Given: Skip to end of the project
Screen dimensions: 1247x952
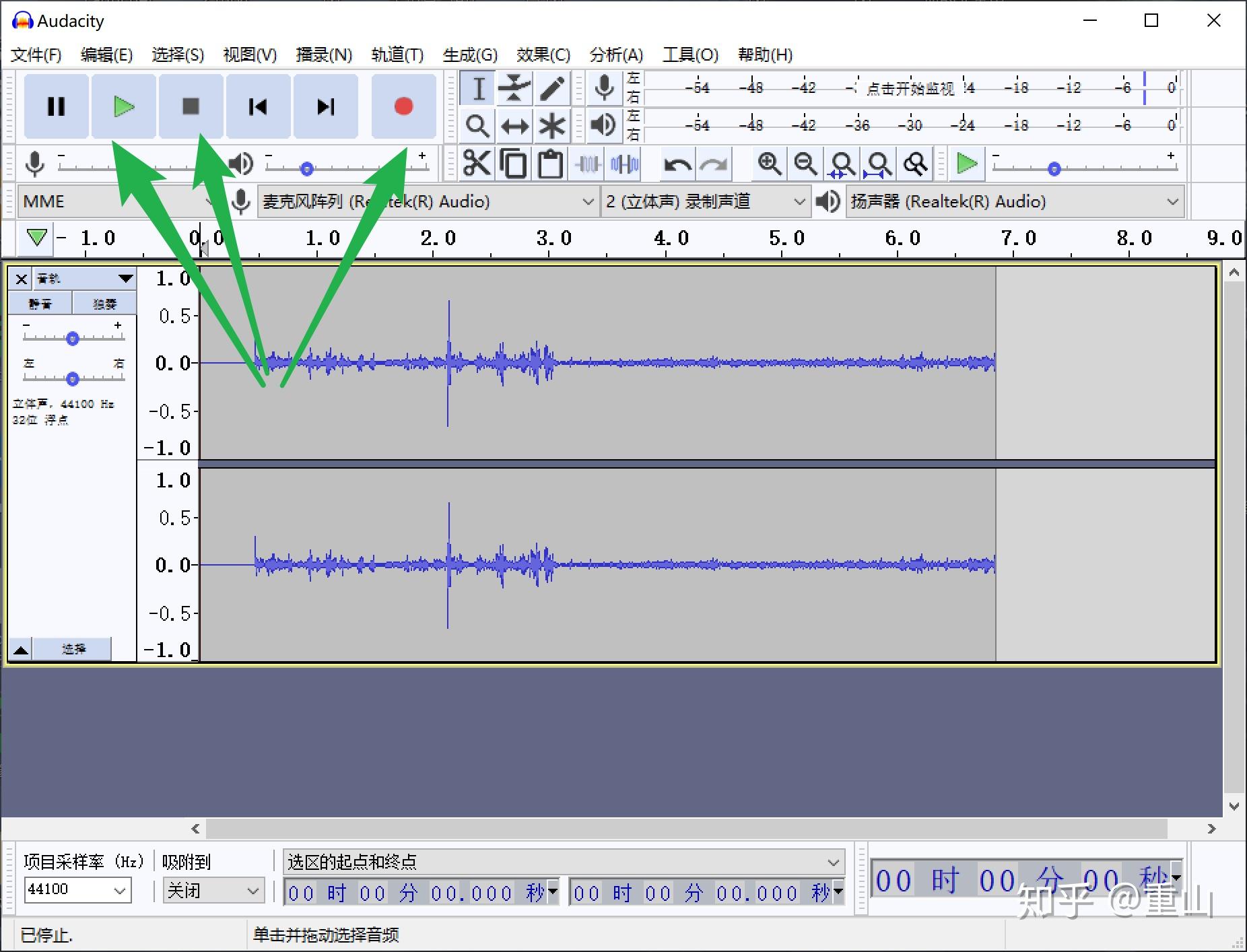Looking at the screenshot, I should (326, 106).
